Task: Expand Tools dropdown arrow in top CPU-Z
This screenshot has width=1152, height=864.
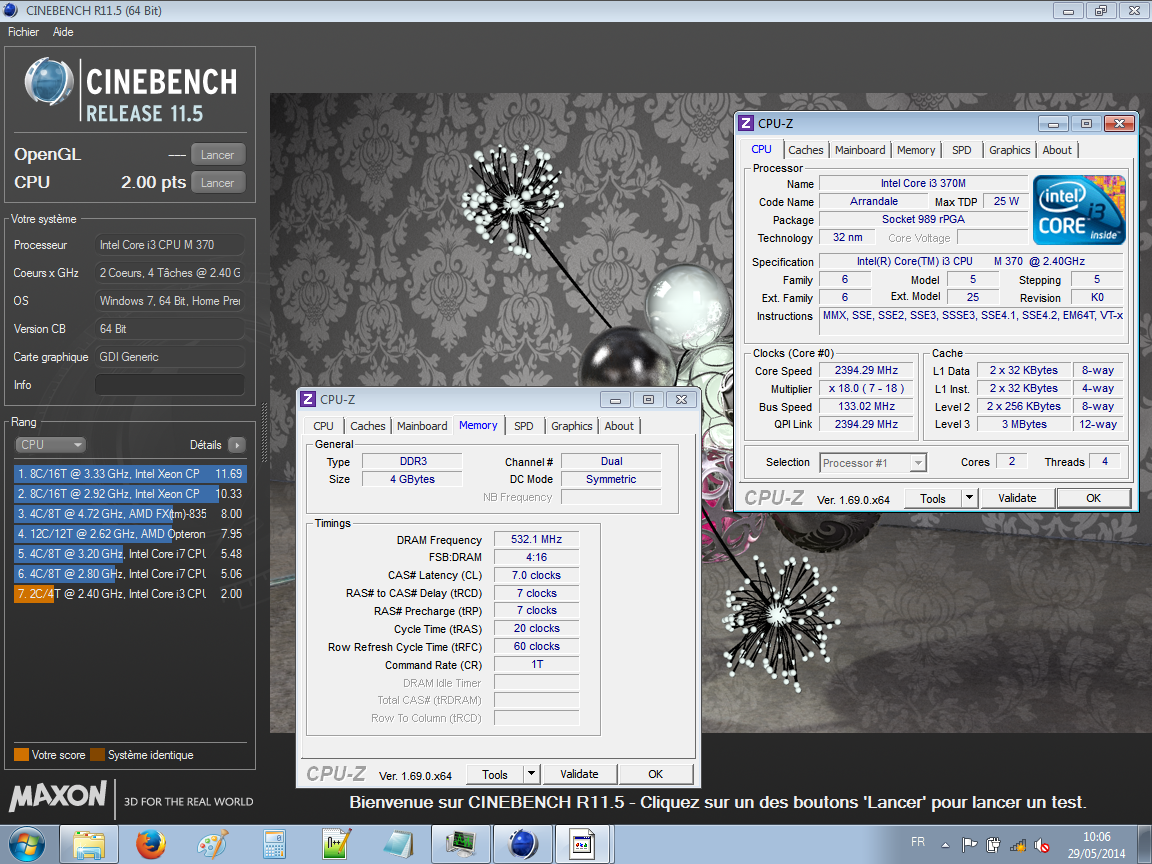Action: coord(970,499)
